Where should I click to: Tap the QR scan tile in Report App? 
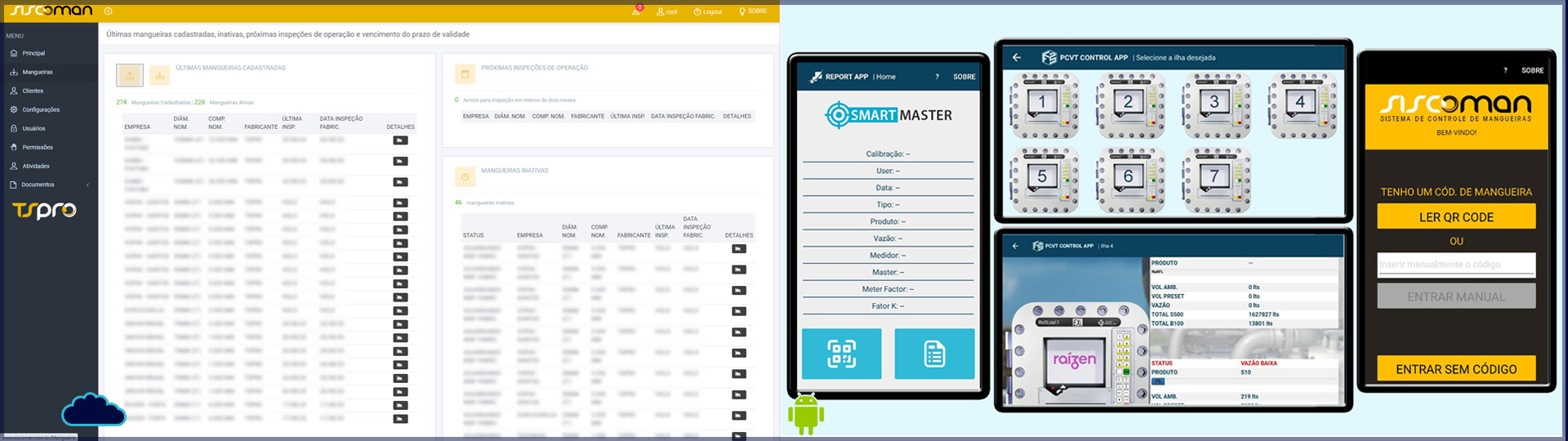coord(842,354)
